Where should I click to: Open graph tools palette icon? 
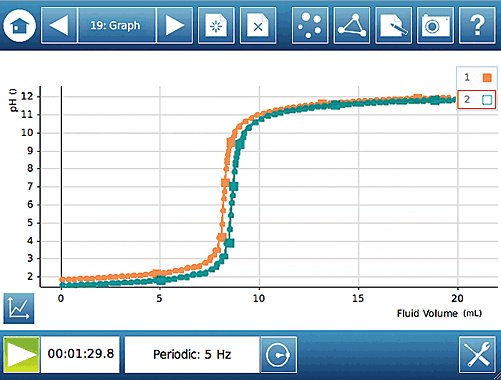19,308
